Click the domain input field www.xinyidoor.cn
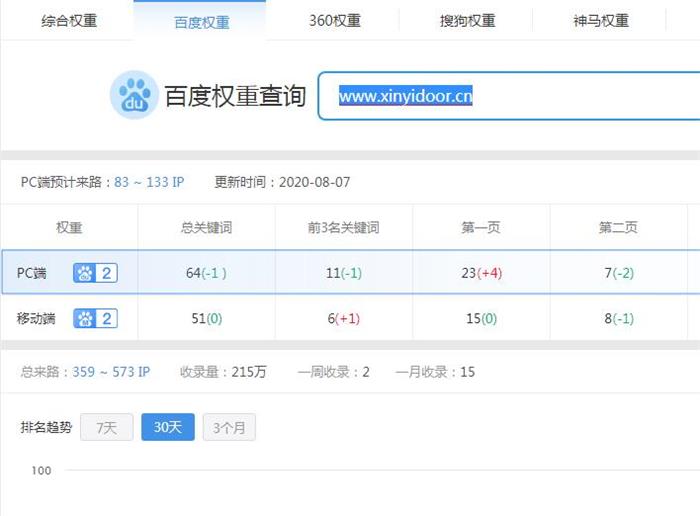 coord(509,96)
